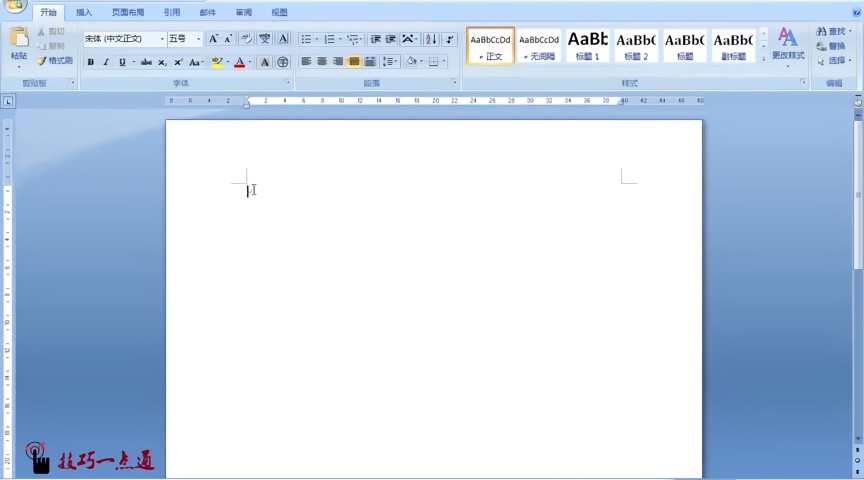Viewport: 864px width, 480px height.
Task: Open the Font dialog launcher
Action: click(x=287, y=82)
